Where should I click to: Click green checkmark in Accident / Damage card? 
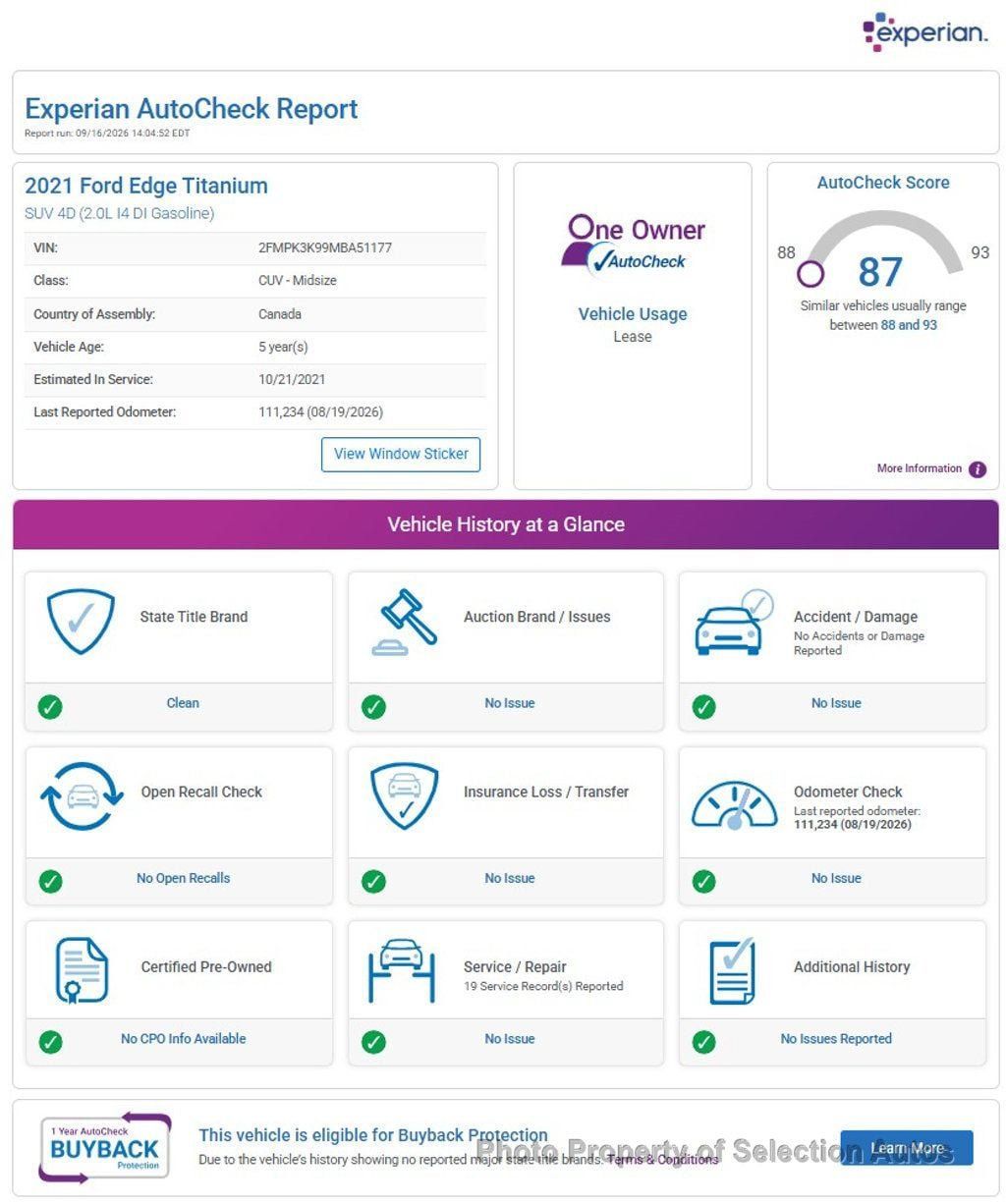(703, 706)
